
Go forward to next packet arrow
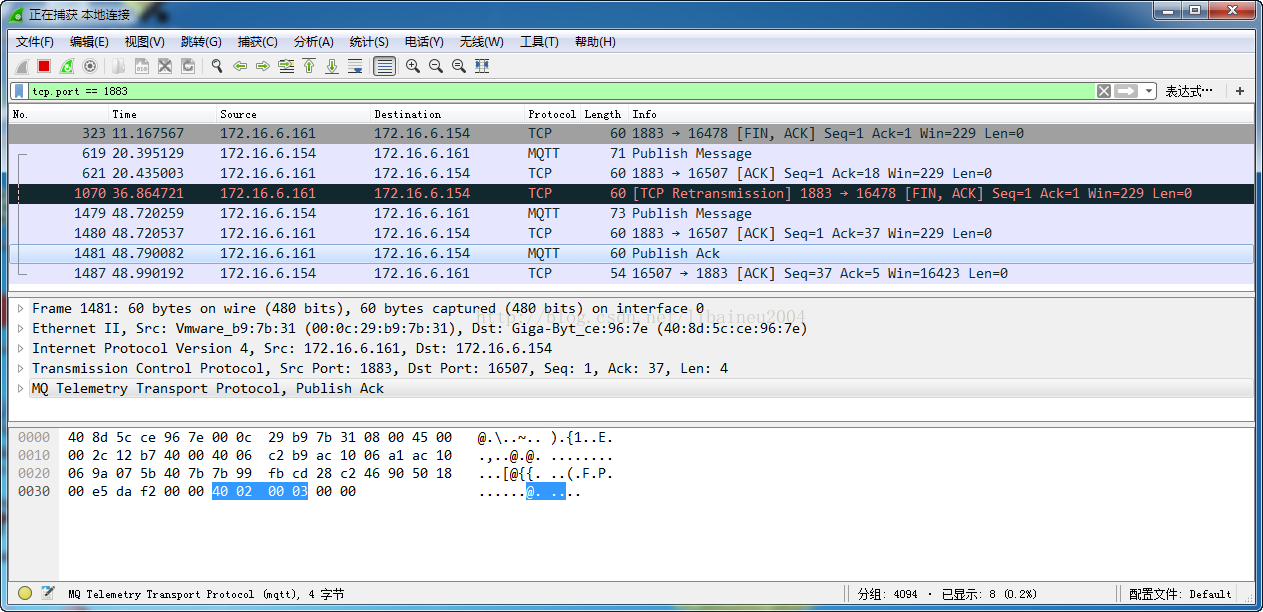point(263,66)
